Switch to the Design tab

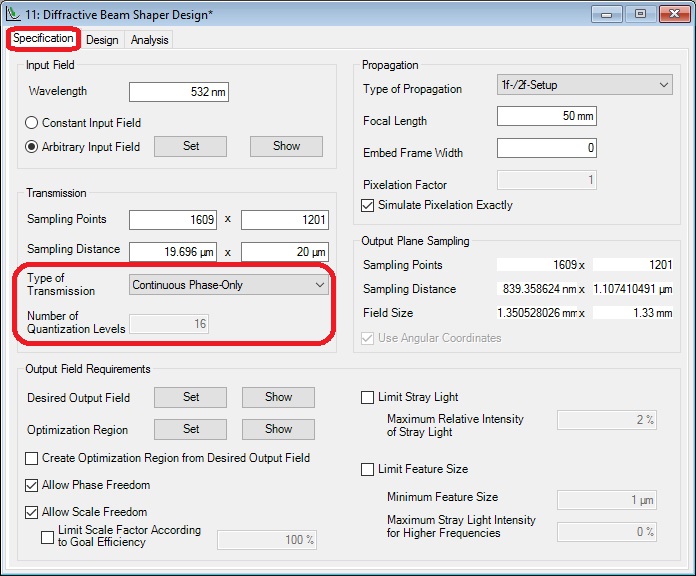tap(101, 40)
